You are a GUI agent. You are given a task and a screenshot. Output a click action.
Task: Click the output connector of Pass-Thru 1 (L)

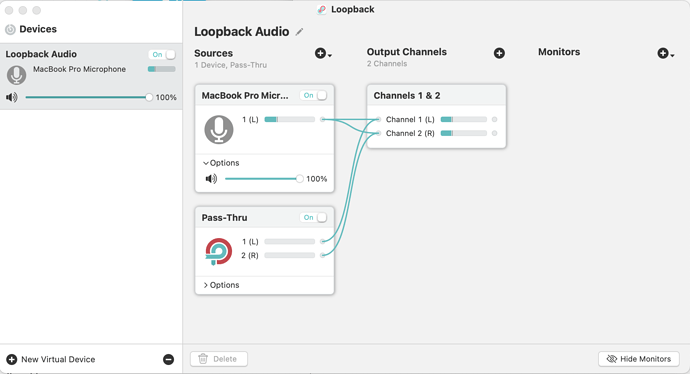[323, 242]
